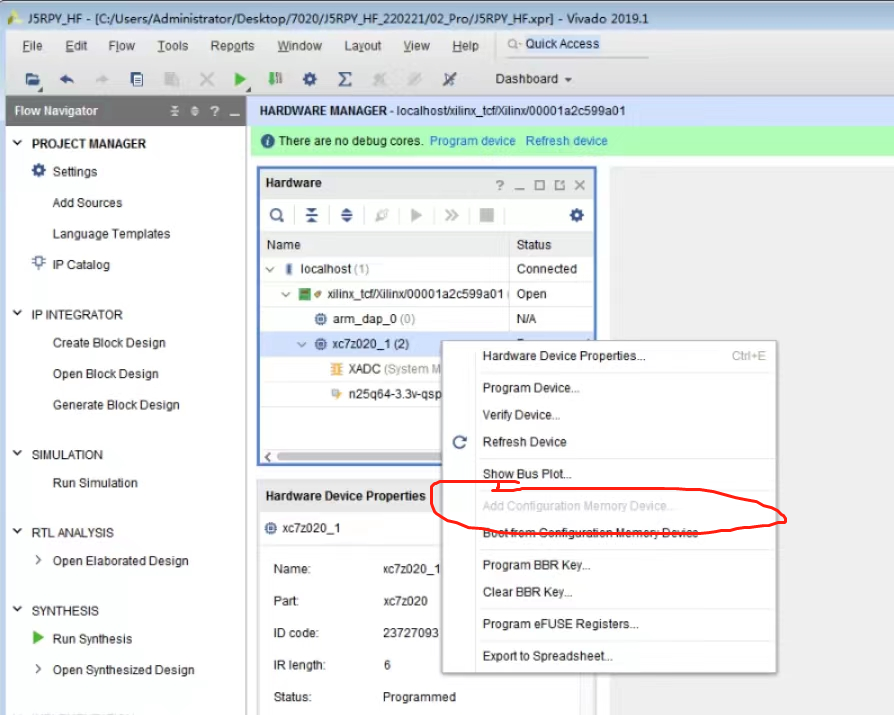This screenshot has width=894, height=715.
Task: Click the Refresh device link in banner
Action: click(566, 141)
